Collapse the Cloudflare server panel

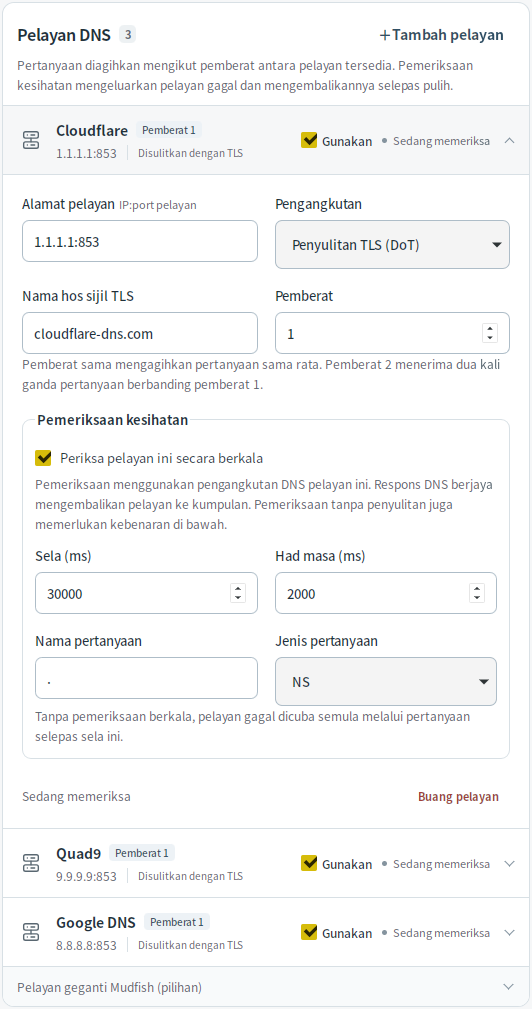[x=509, y=140]
